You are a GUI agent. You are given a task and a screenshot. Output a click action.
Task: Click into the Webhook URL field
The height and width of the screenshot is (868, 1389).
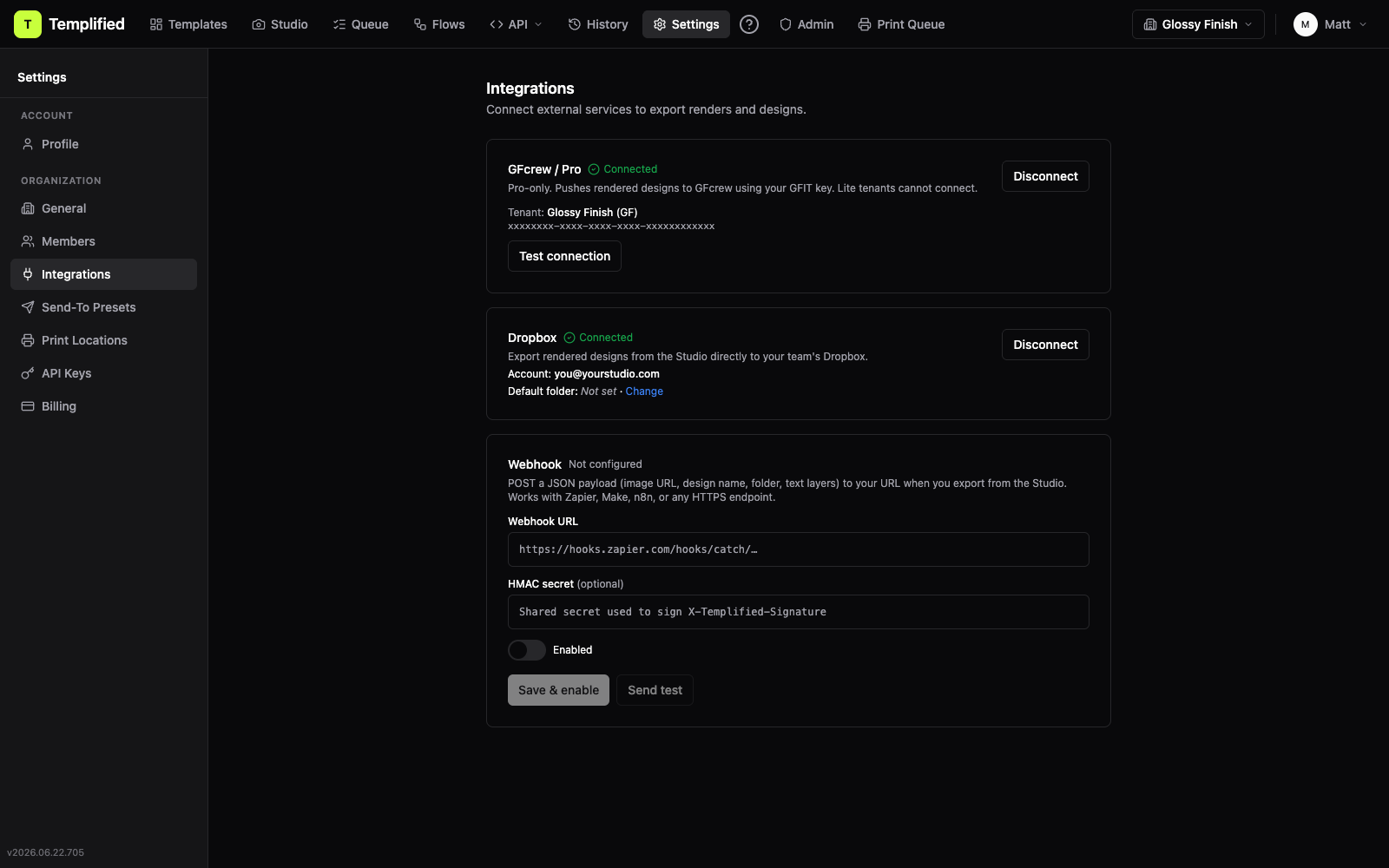[x=799, y=549]
